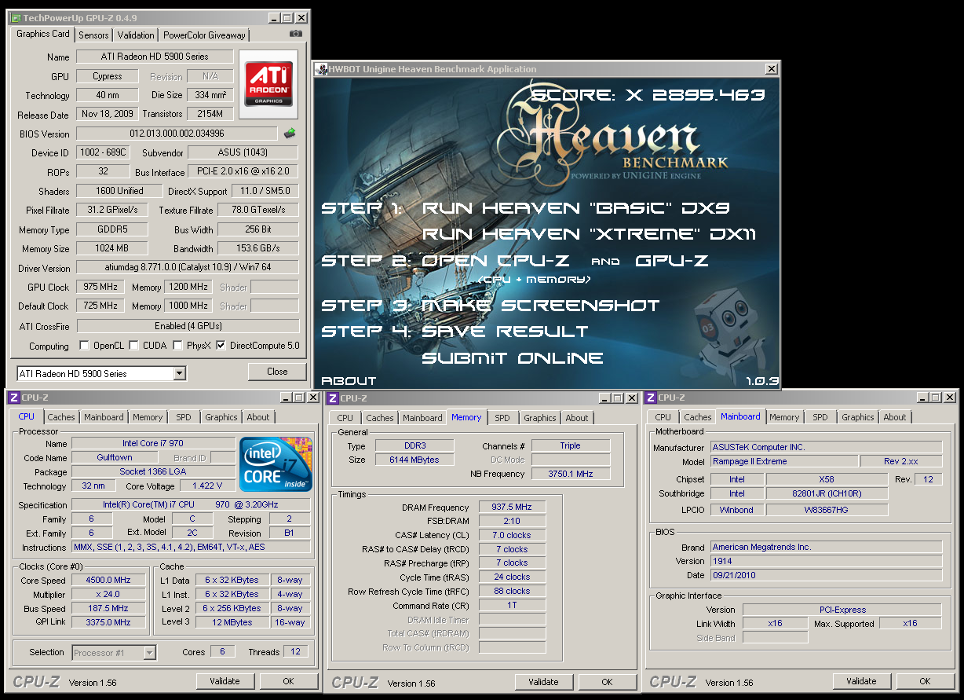The height and width of the screenshot is (700, 964).
Task: Click Step 4: Save Result
Action: coord(454,331)
